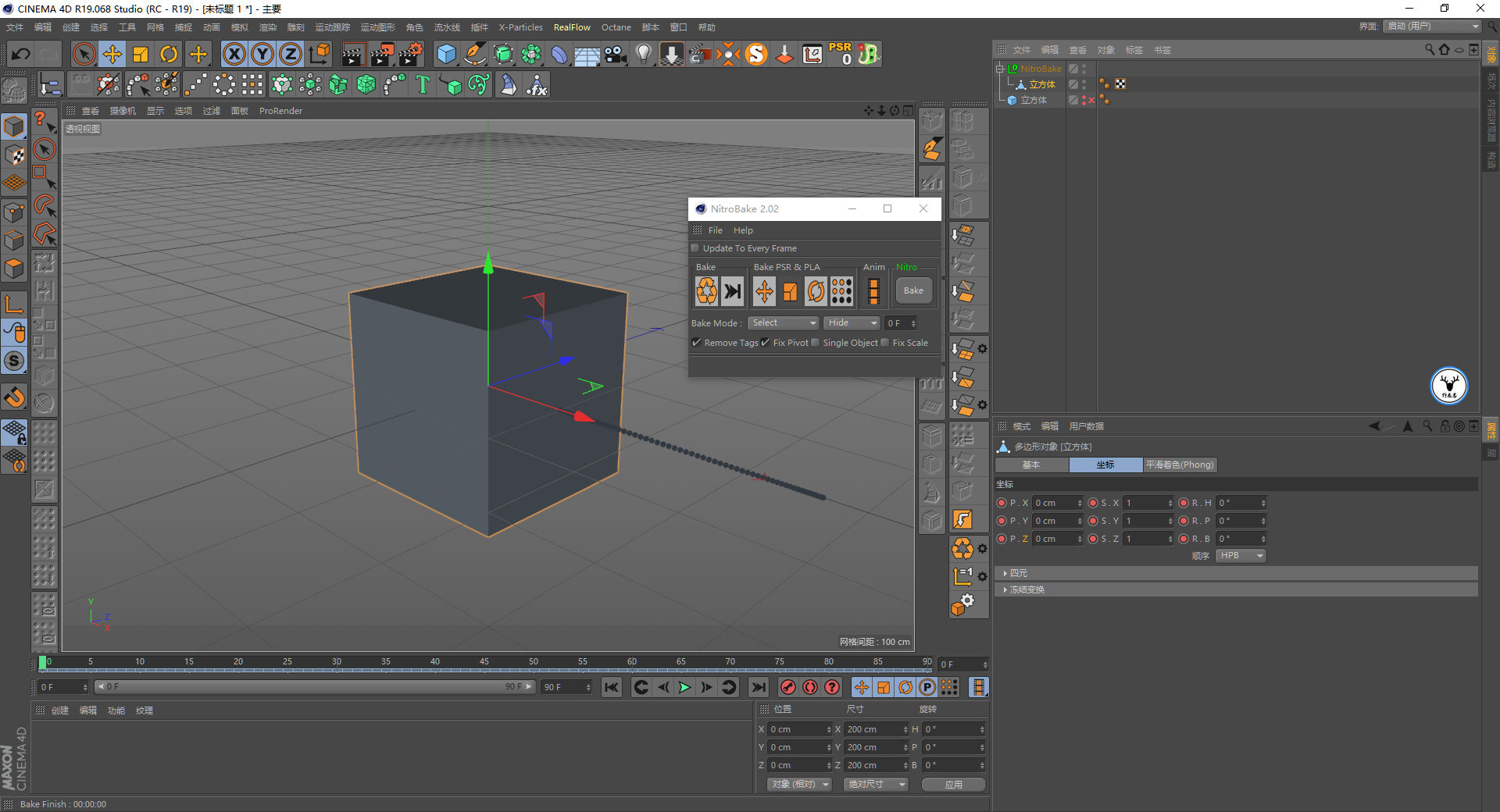The image size is (1500, 812).
Task: Click the record active objects keyframe button
Action: 788,687
